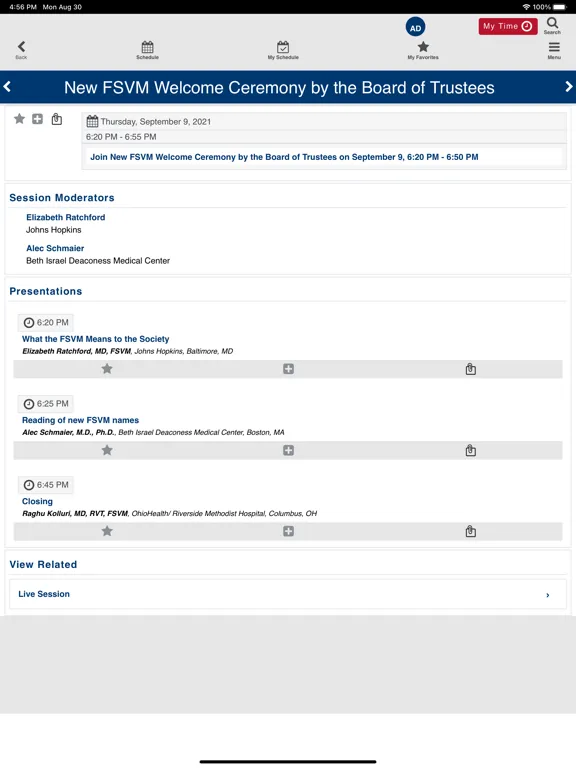
Task: Open moderator Elizabeth Ratchford's profile
Action: coord(66,217)
